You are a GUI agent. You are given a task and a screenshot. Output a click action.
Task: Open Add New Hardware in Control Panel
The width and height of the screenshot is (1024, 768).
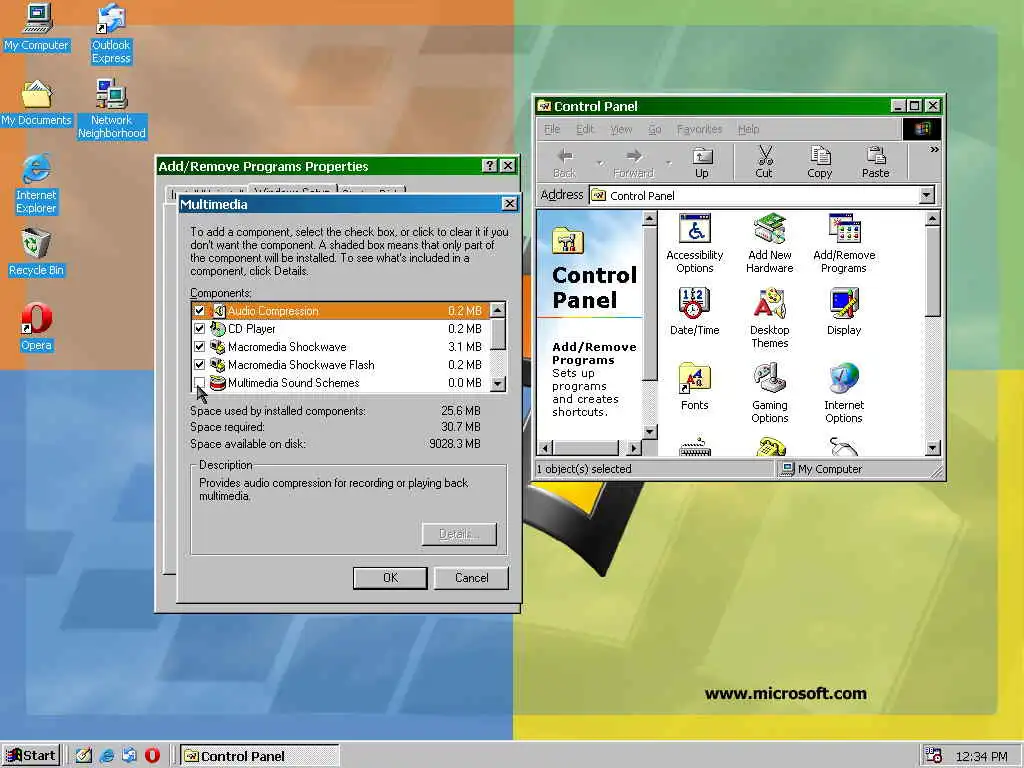(x=769, y=244)
